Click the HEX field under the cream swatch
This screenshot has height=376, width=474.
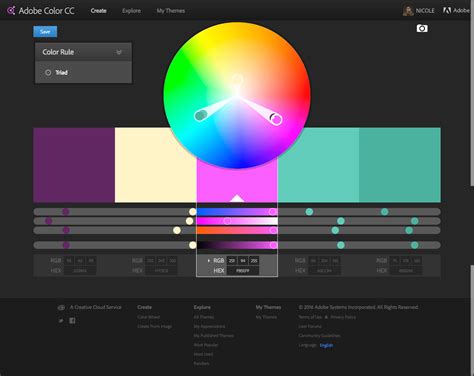pos(162,271)
